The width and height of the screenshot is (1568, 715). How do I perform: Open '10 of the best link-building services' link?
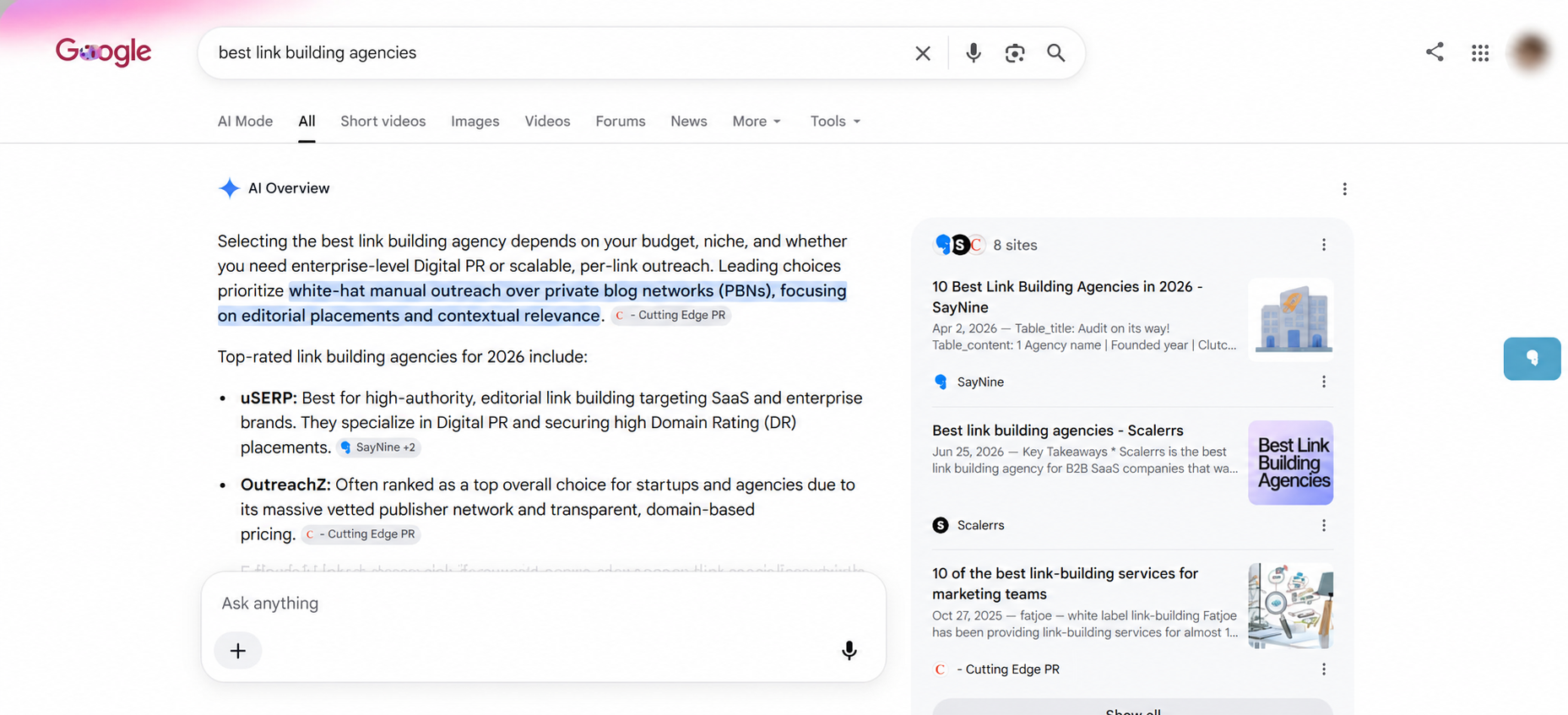point(1065,583)
